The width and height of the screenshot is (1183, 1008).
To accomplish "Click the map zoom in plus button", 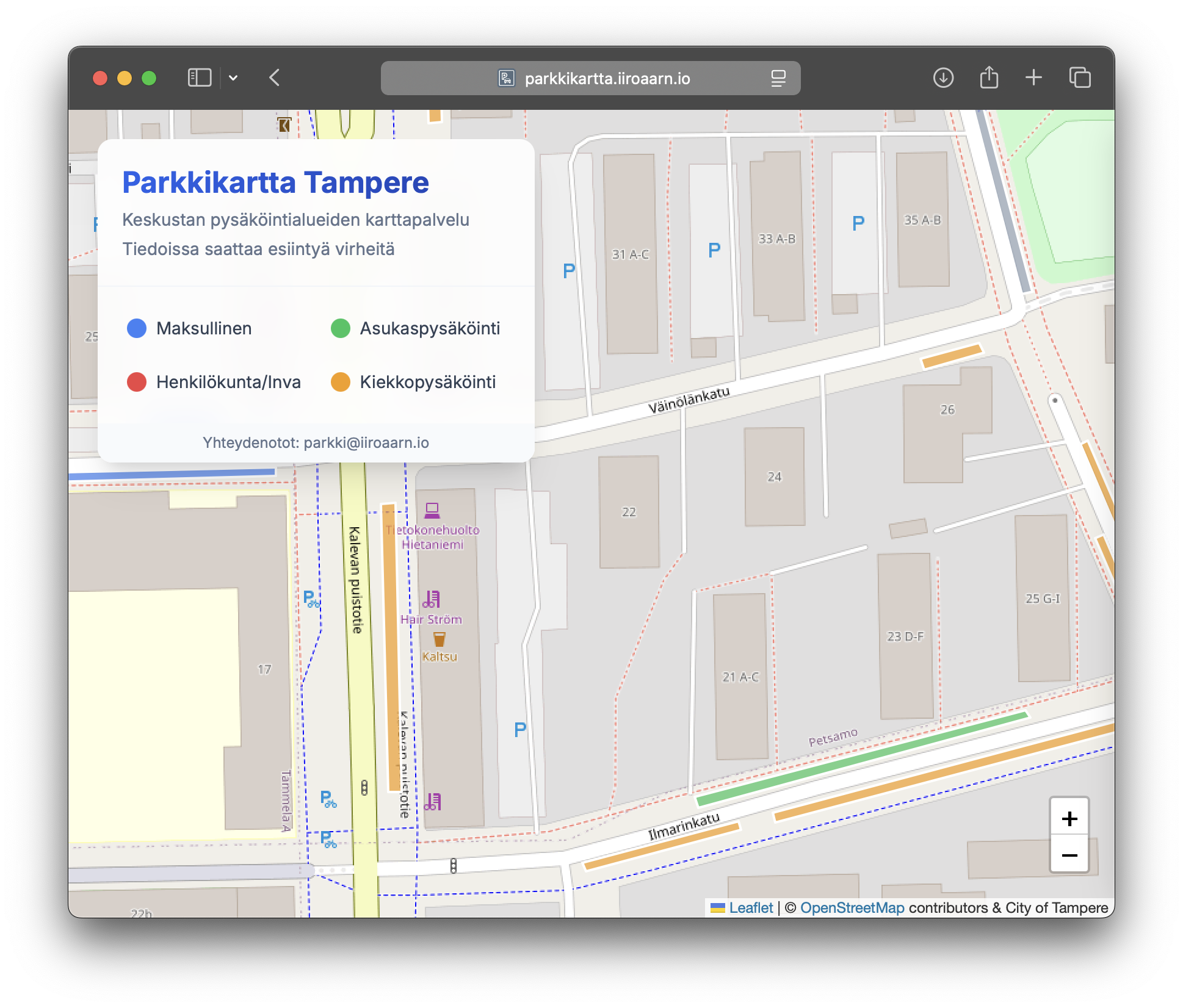I will point(1069,818).
